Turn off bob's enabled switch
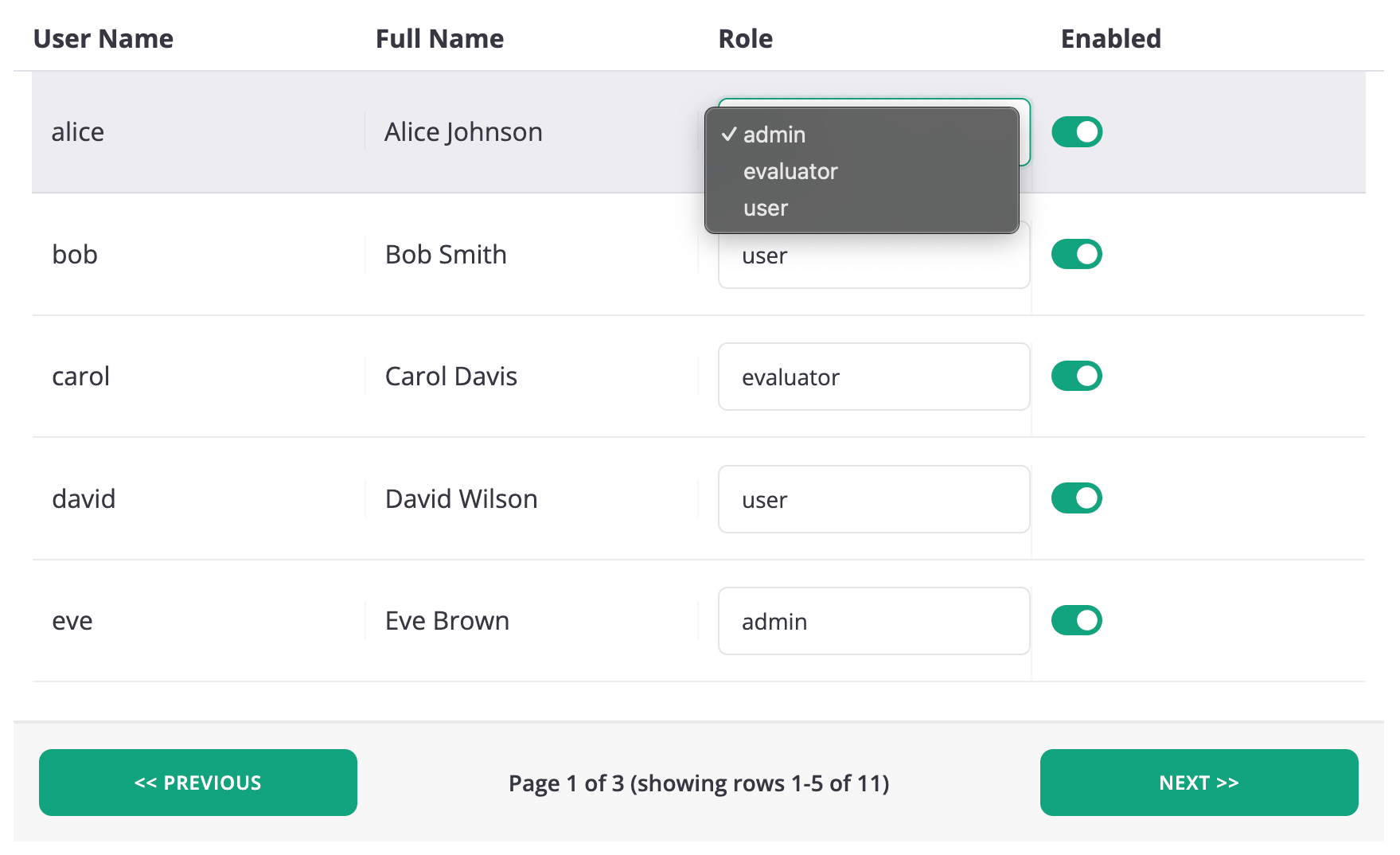The image size is (1400, 855). pyautogui.click(x=1077, y=254)
